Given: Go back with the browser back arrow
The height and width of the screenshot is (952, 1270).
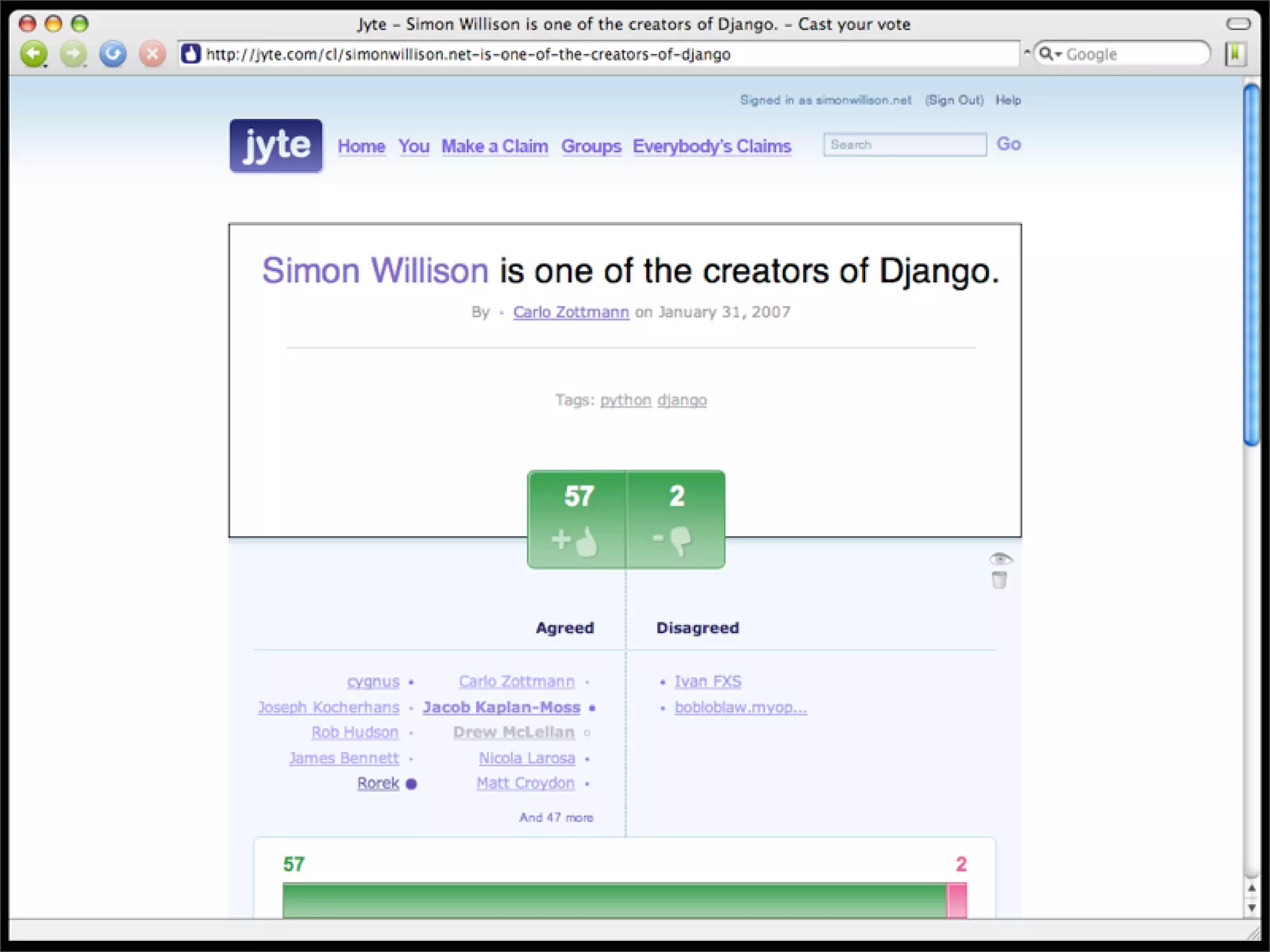Looking at the screenshot, I should (33, 54).
